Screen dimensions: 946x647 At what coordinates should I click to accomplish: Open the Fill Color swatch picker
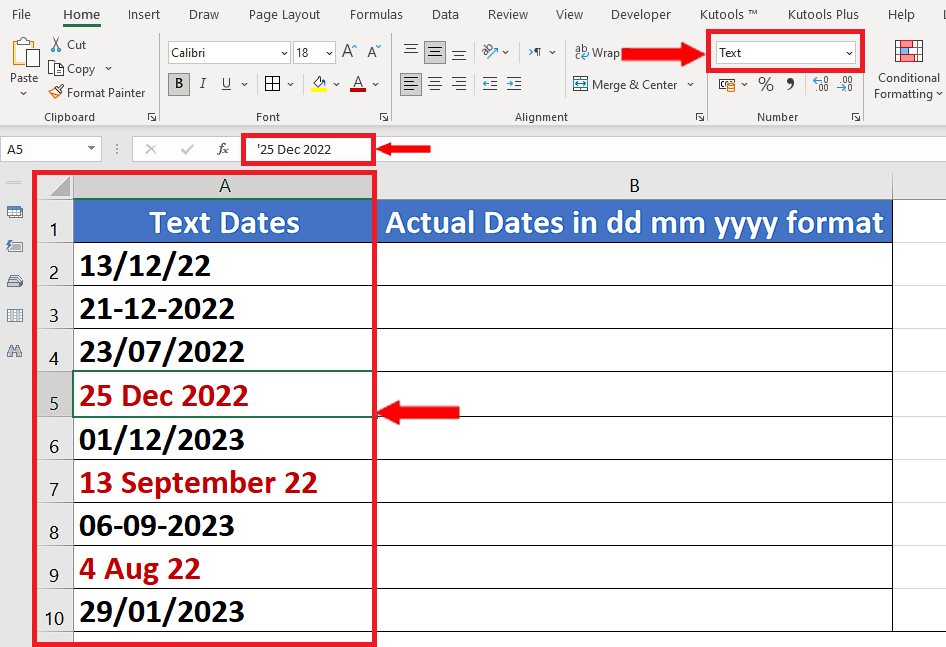(337, 85)
